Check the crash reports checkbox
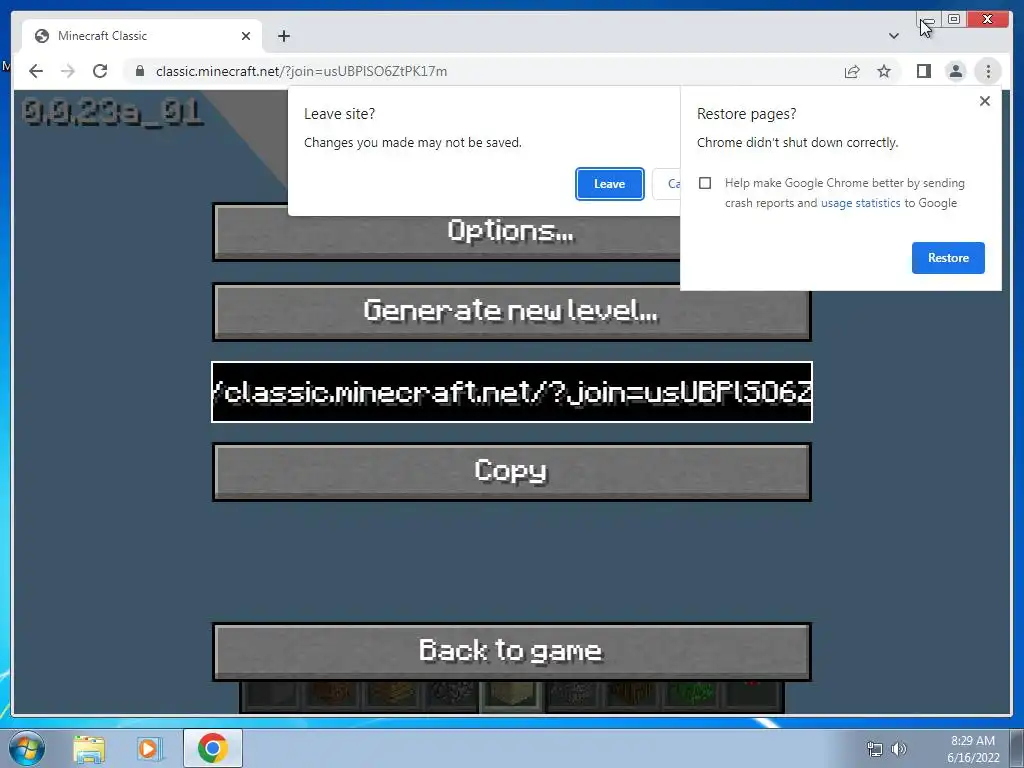 point(705,183)
